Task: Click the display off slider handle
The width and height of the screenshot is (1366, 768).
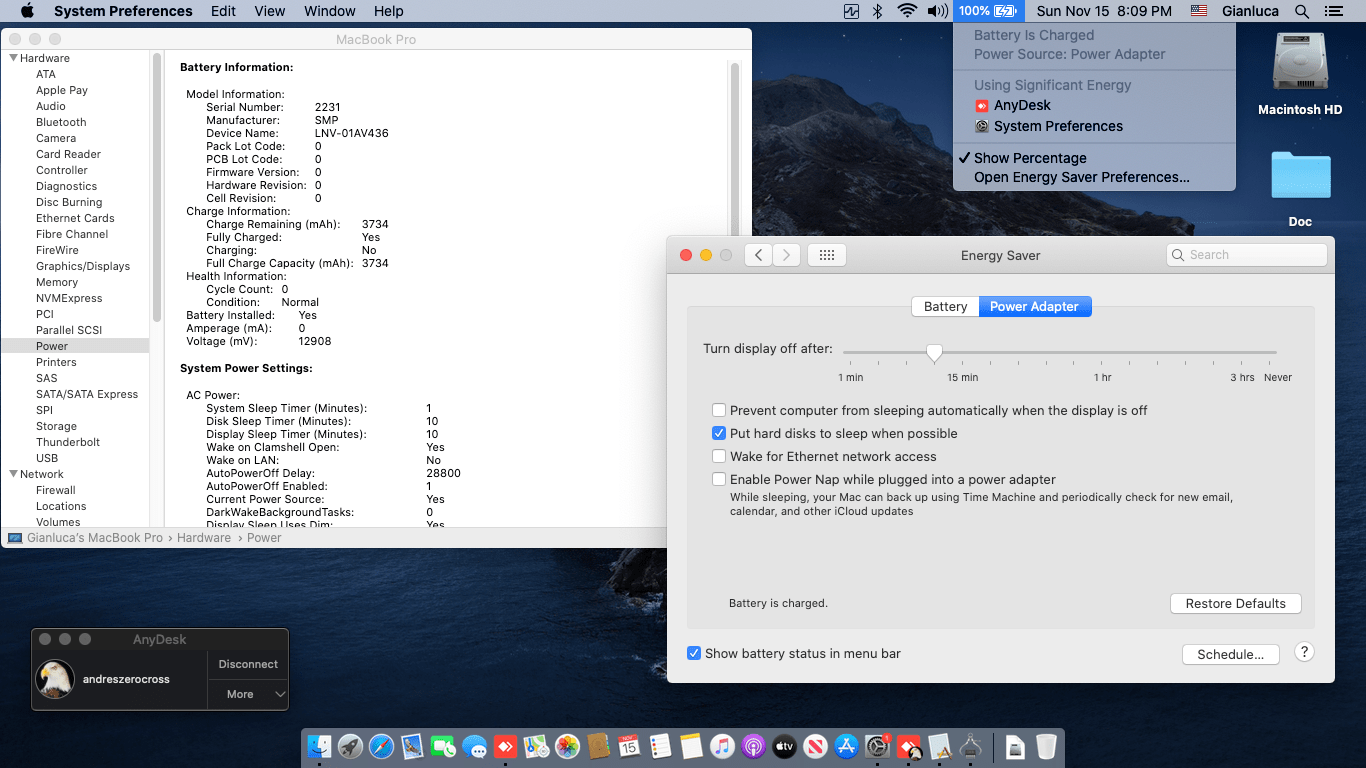Action: (934, 353)
